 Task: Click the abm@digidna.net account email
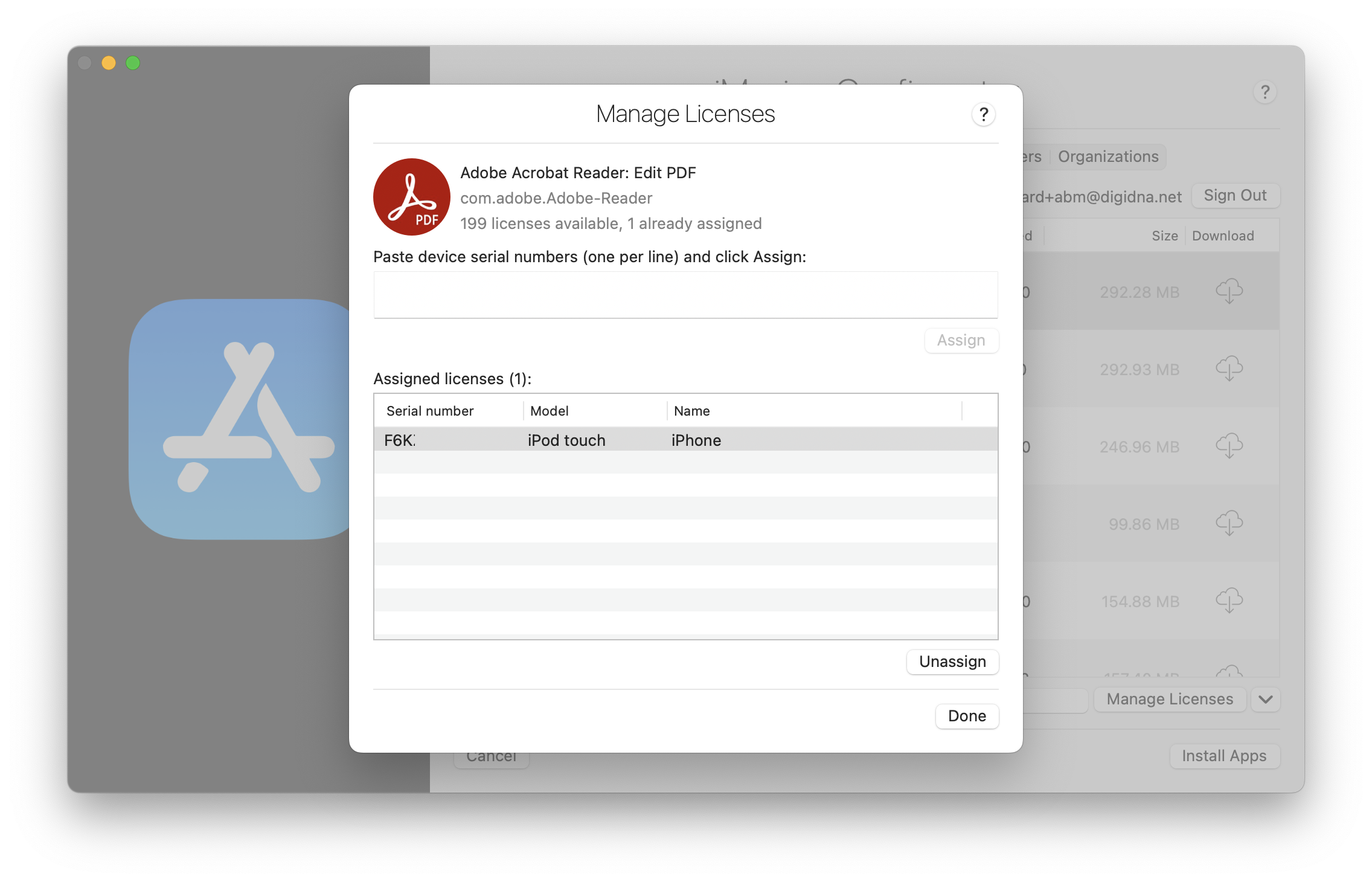coord(1103,197)
